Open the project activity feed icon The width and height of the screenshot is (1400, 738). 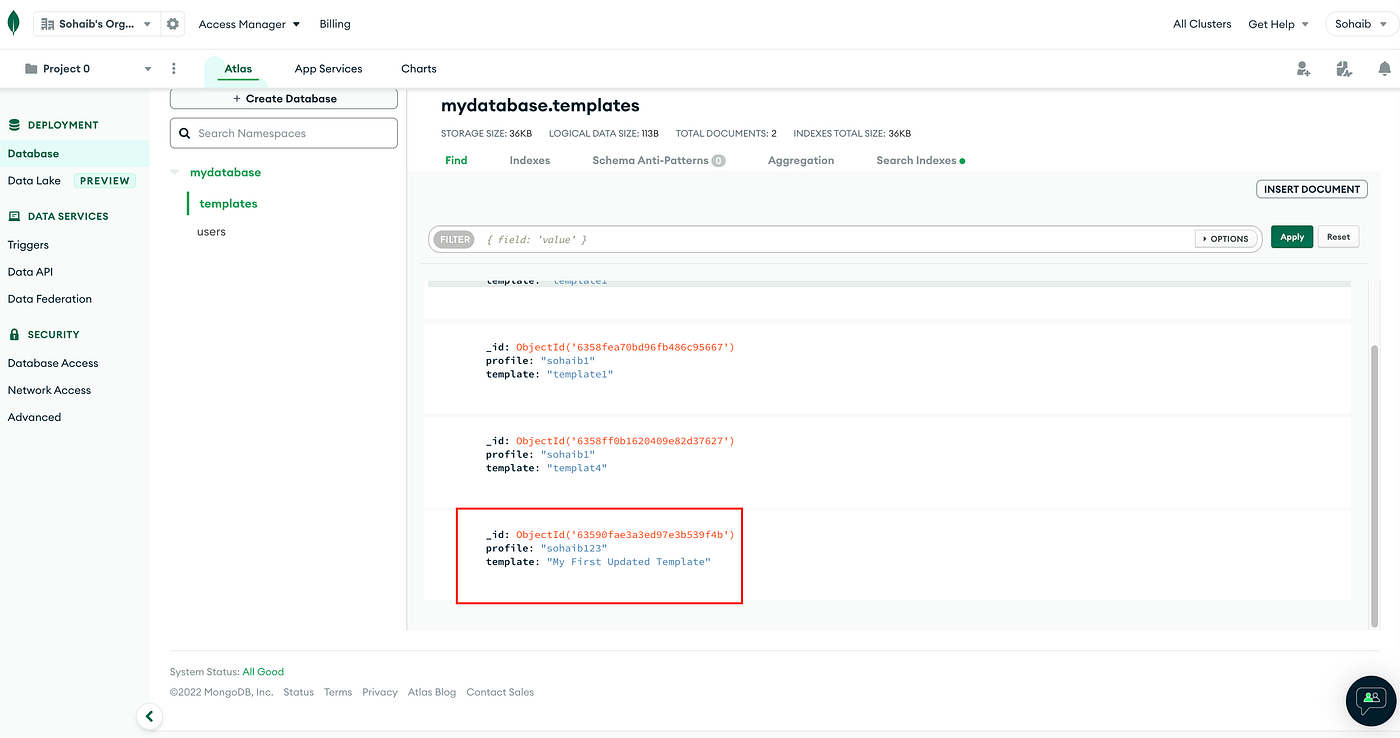pyautogui.click(x=1344, y=69)
